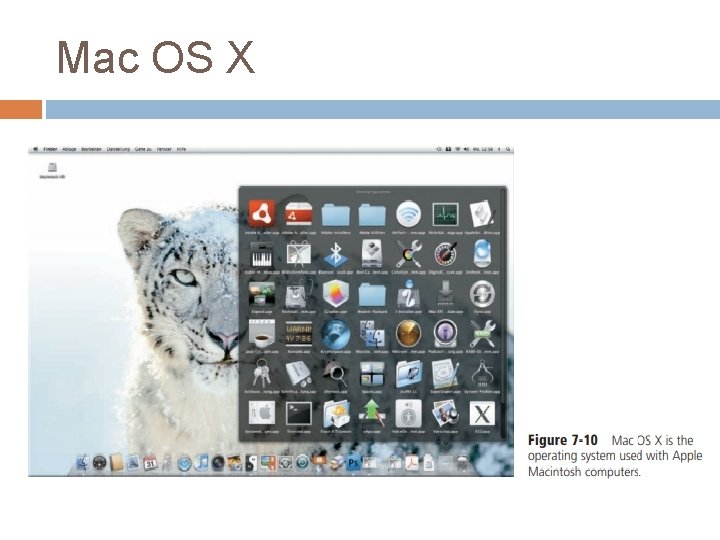Open the installer app with figure icon

pyautogui.click(x=409, y=294)
